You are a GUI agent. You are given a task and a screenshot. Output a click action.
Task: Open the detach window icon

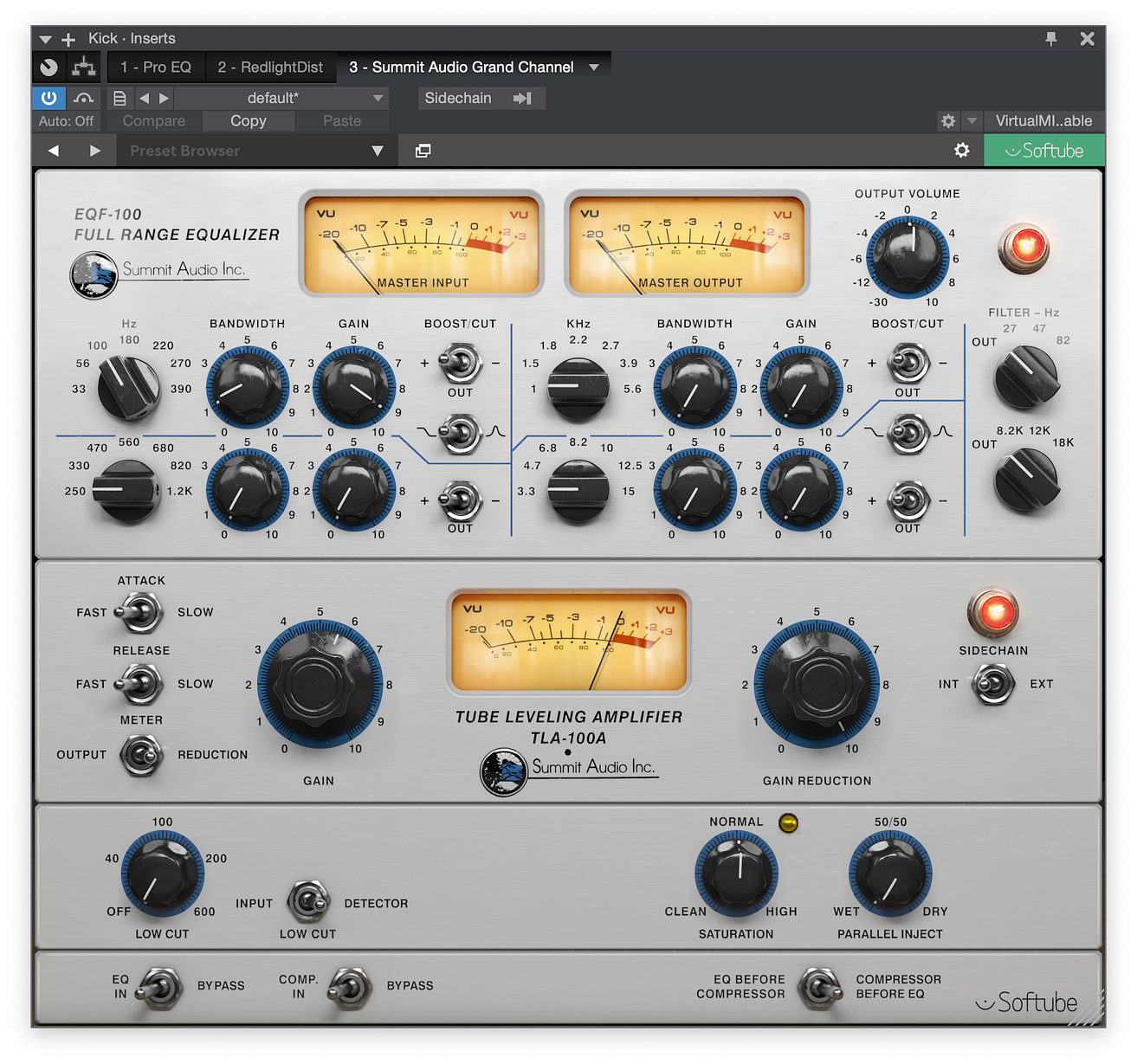423,151
